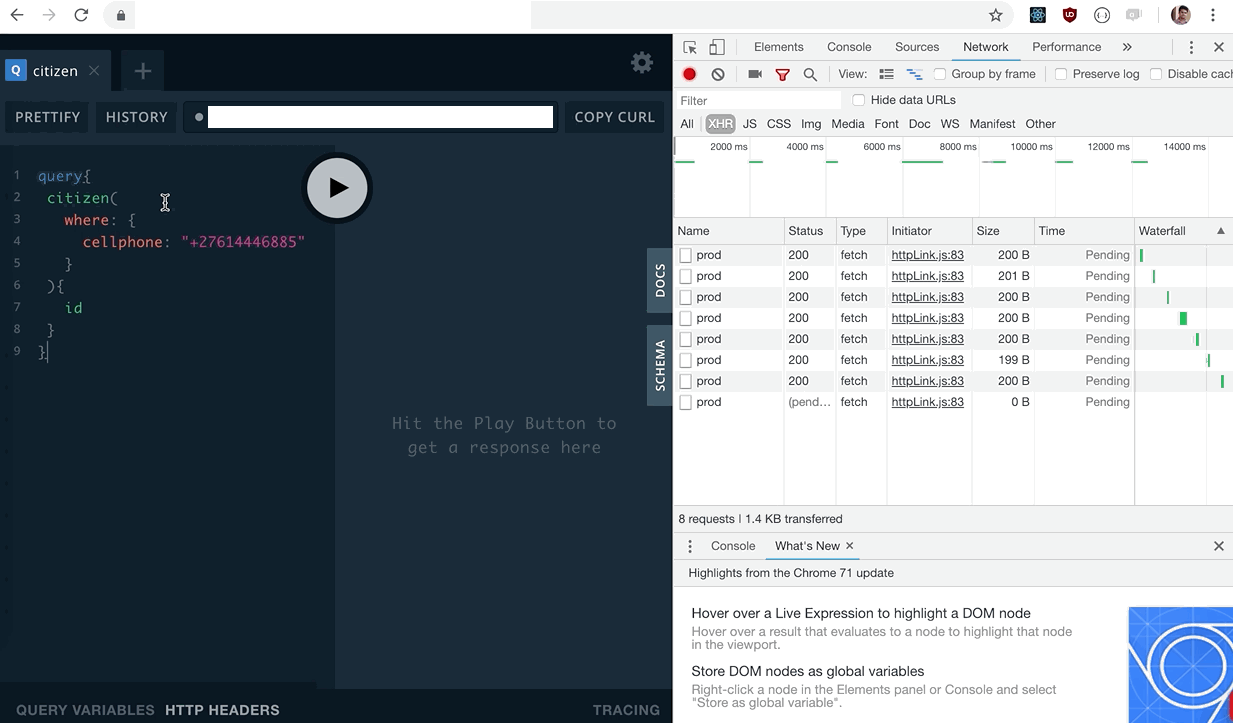Open GraphQL Playground settings gear
Image resolution: width=1233 pixels, height=723 pixels.
click(641, 62)
